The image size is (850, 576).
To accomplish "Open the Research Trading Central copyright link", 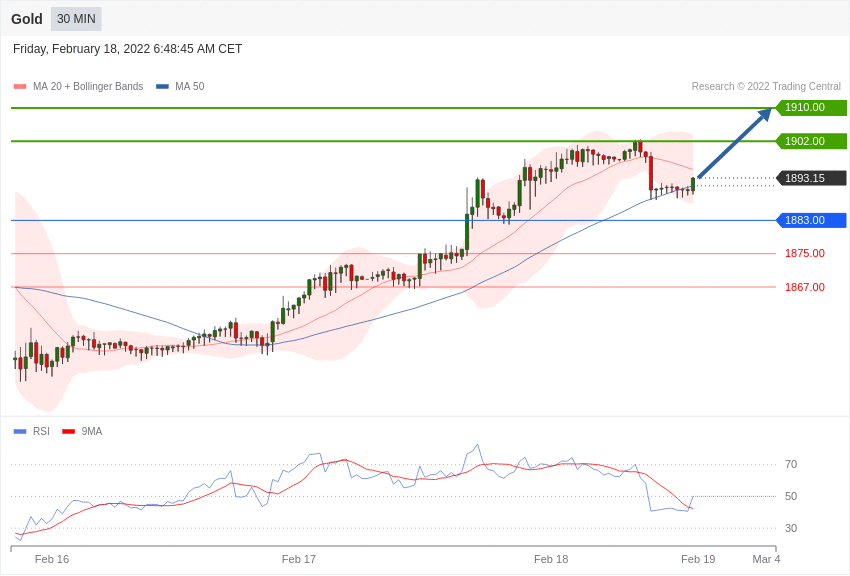I will (x=766, y=87).
